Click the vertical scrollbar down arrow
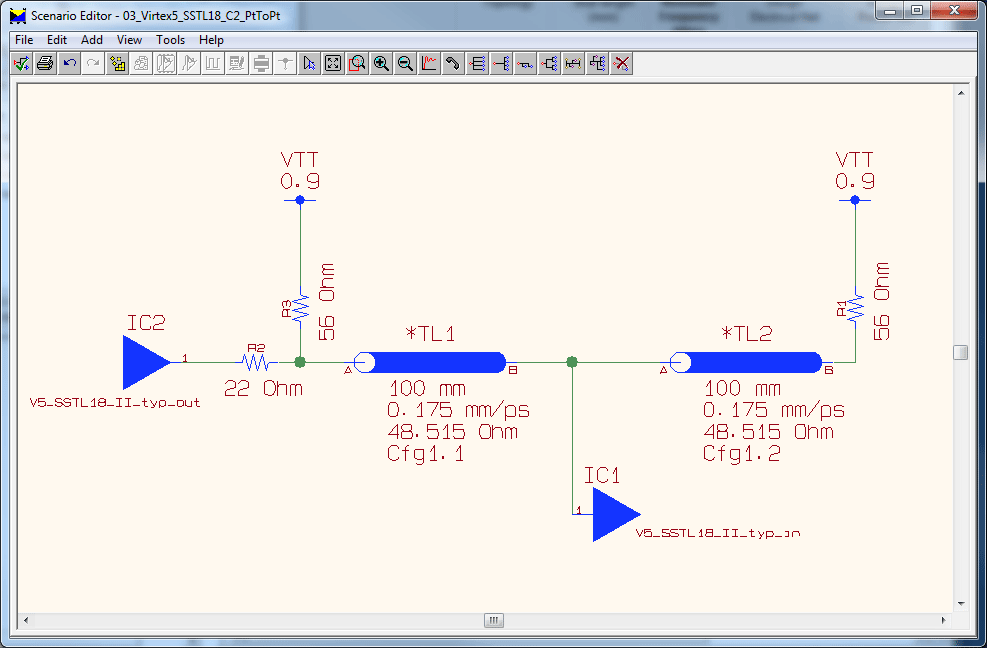Image resolution: width=987 pixels, height=648 pixels. [x=961, y=603]
